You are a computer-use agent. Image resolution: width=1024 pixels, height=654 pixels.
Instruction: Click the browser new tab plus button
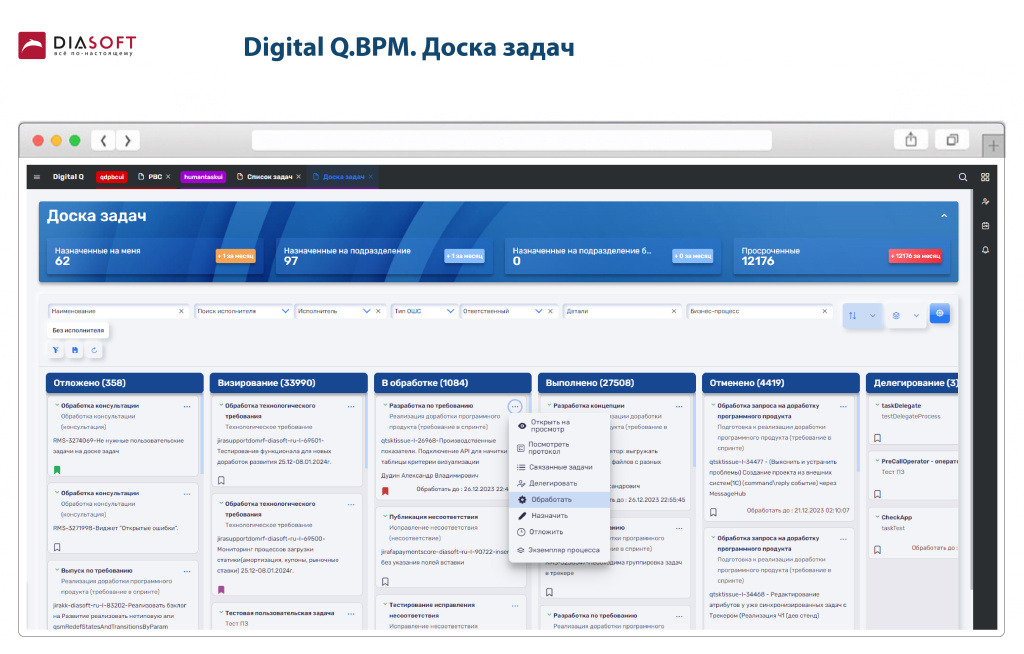[993, 146]
